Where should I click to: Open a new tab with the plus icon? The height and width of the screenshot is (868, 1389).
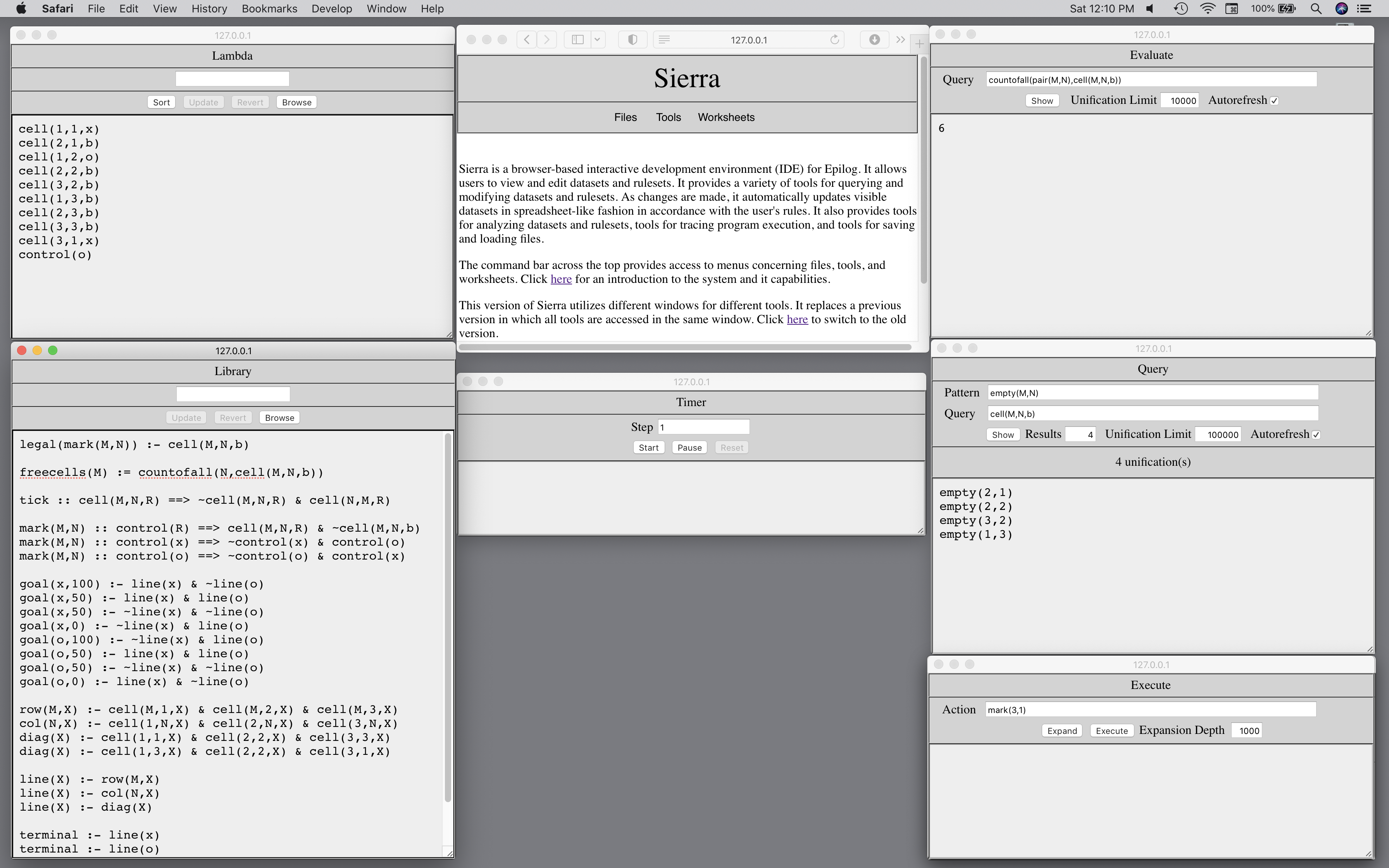(919, 44)
